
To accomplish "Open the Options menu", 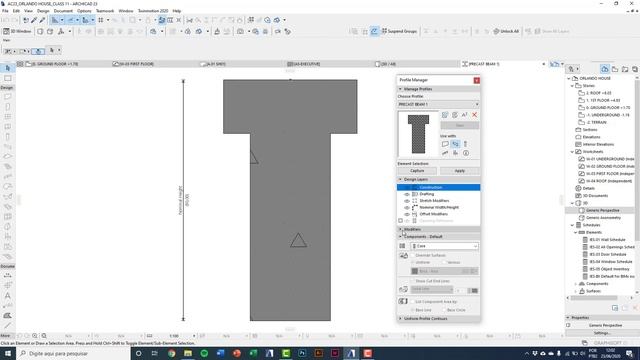I will [84, 11].
